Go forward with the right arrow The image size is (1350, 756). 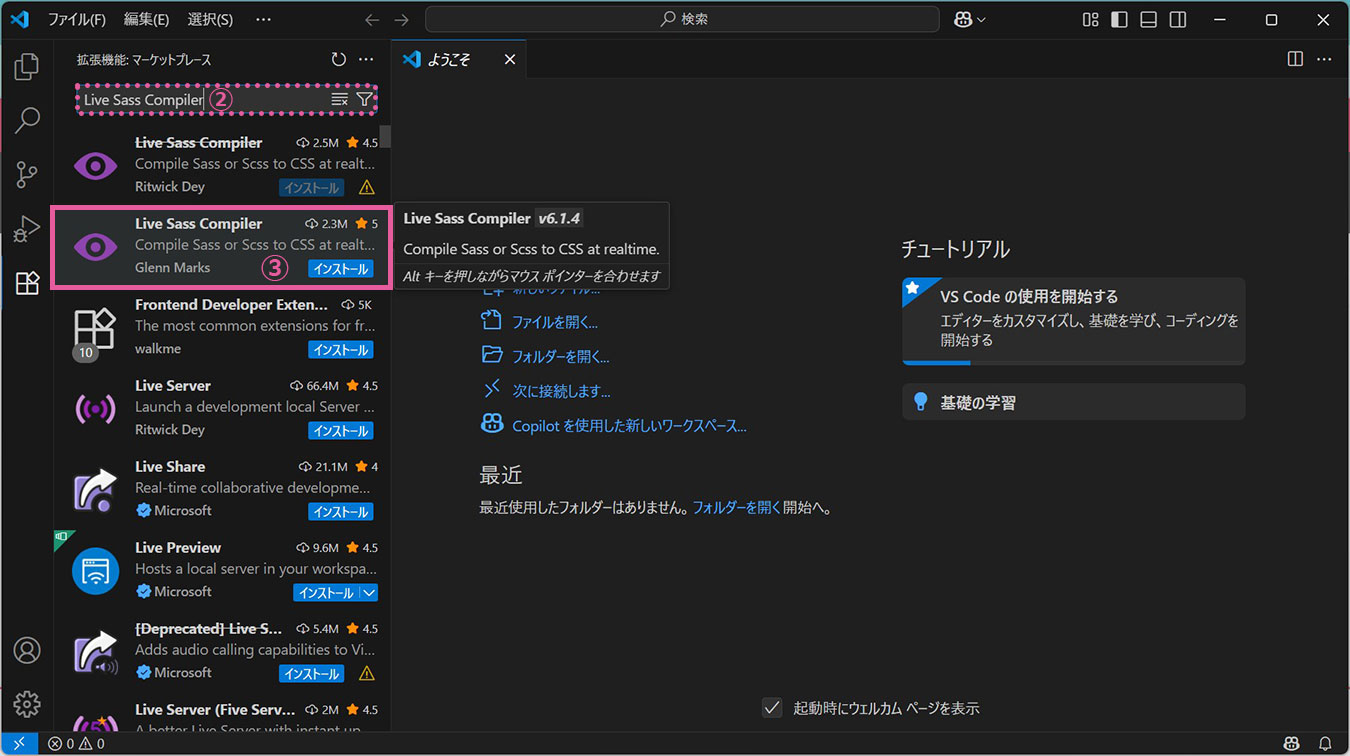point(402,20)
